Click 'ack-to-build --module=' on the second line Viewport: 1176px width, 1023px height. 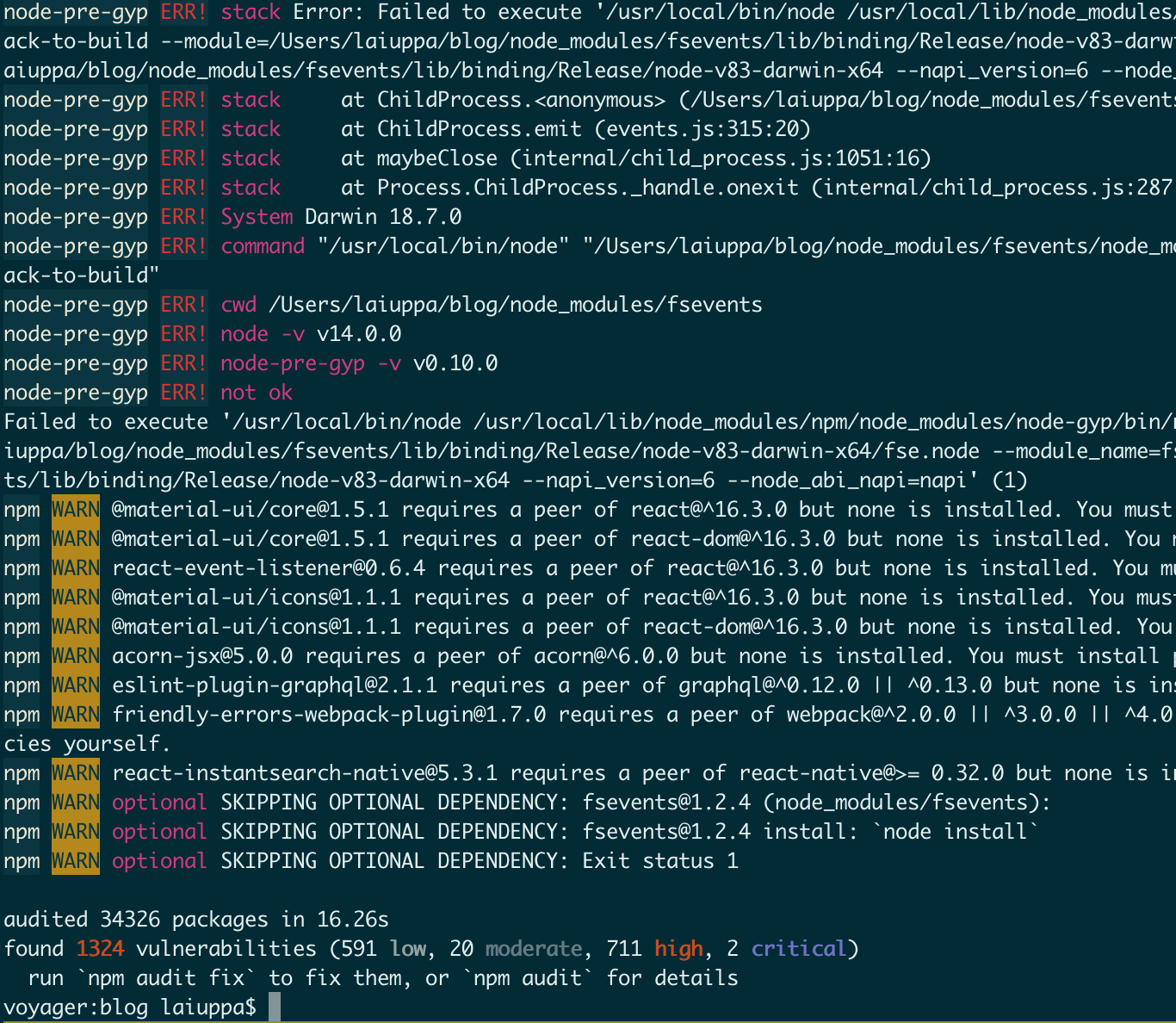pyautogui.click(x=136, y=40)
